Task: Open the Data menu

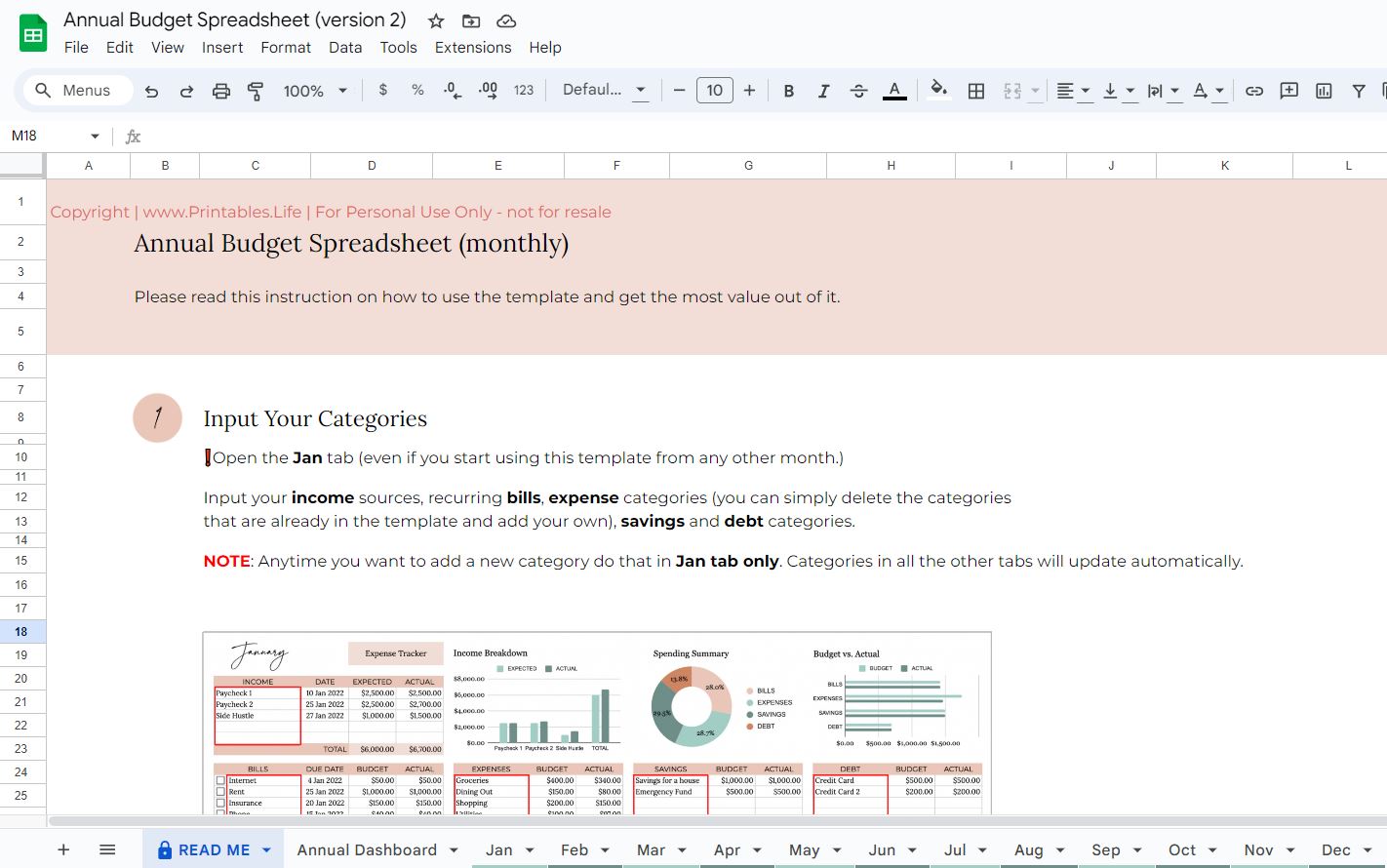Action: [x=345, y=47]
